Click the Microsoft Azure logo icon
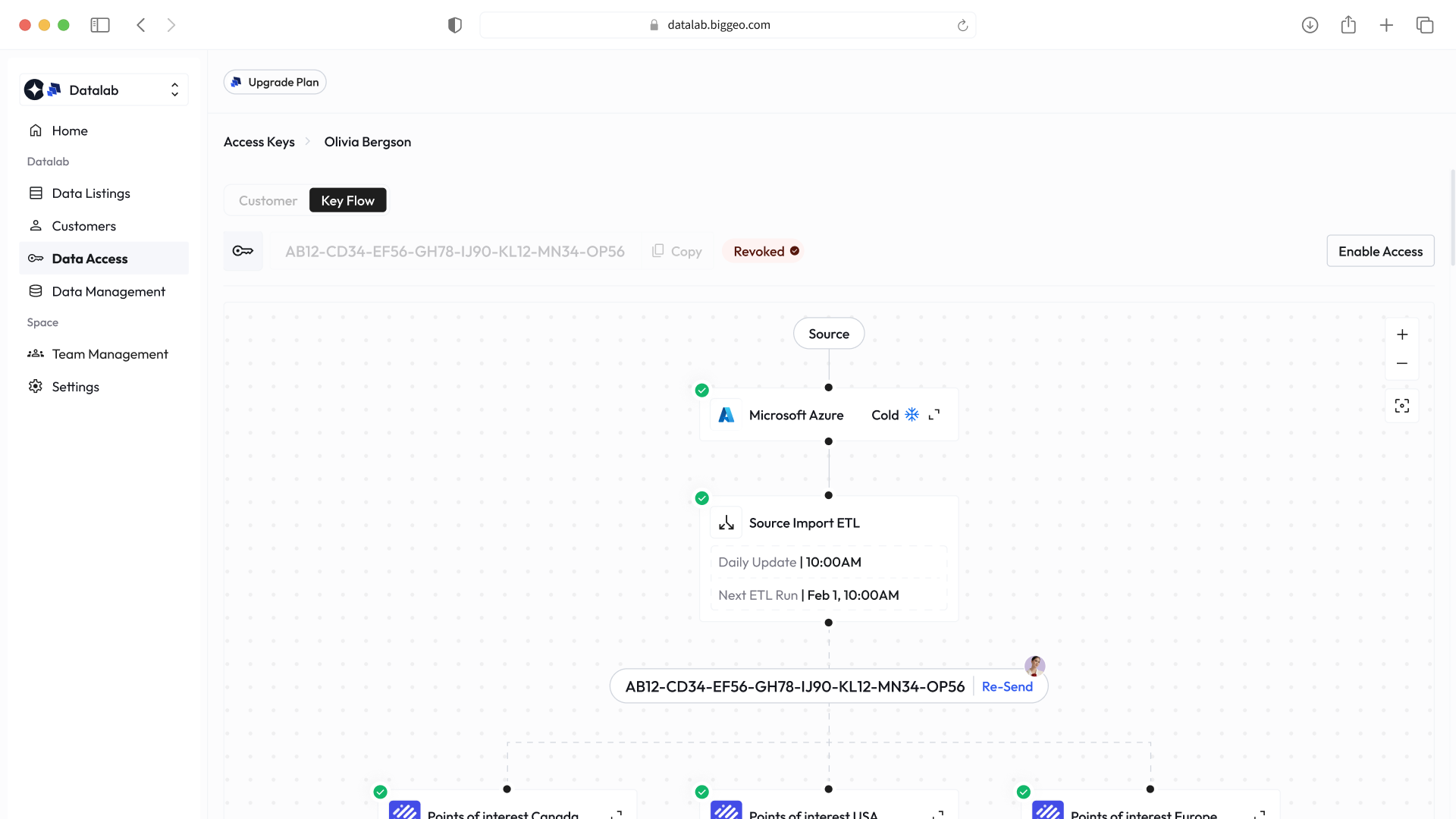Image resolution: width=1456 pixels, height=819 pixels. tap(726, 415)
